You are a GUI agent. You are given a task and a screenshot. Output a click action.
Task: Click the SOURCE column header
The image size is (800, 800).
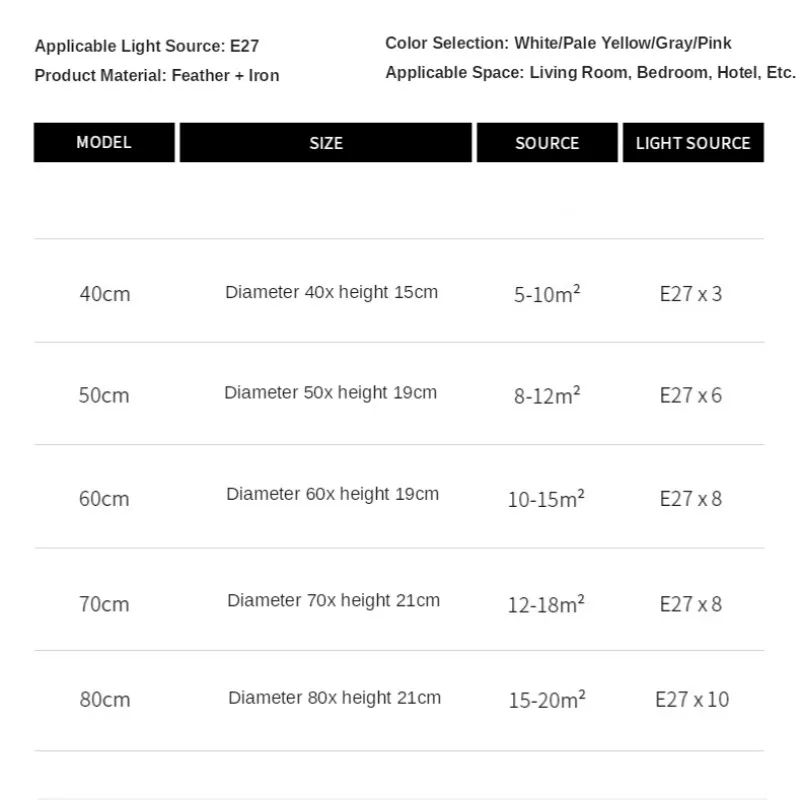tap(547, 142)
